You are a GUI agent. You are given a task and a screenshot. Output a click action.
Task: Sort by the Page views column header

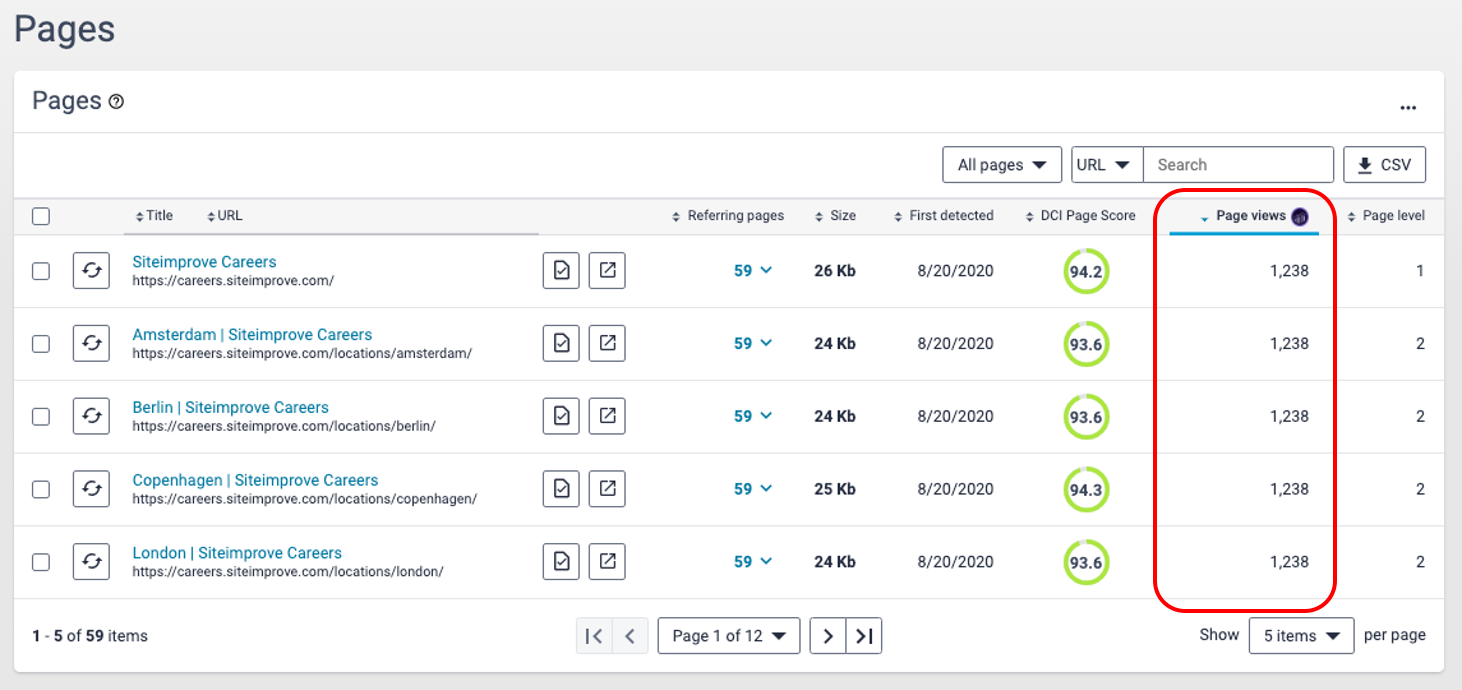point(1250,216)
